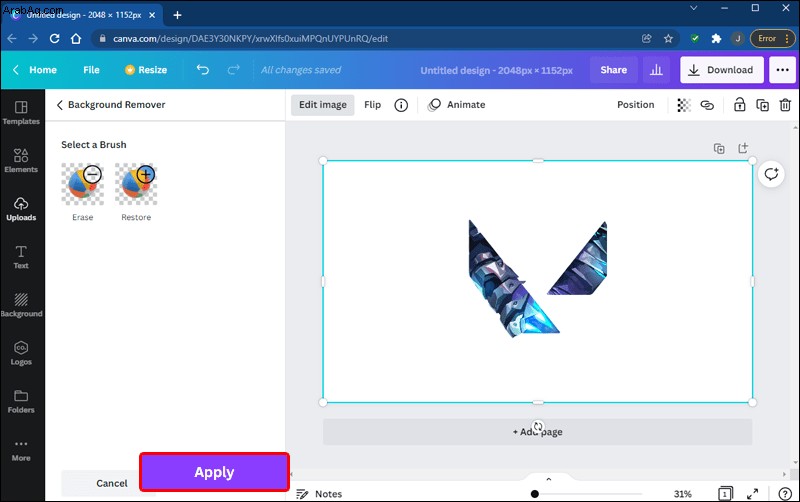Click the canva.com address bar
This screenshot has height=502, width=800.
tap(250, 38)
